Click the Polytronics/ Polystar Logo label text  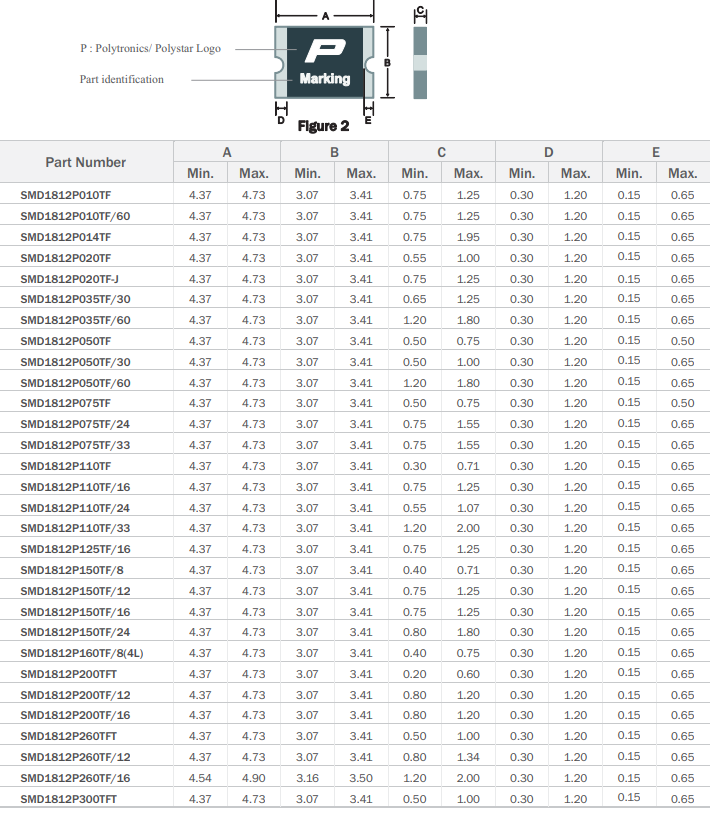click(x=150, y=48)
